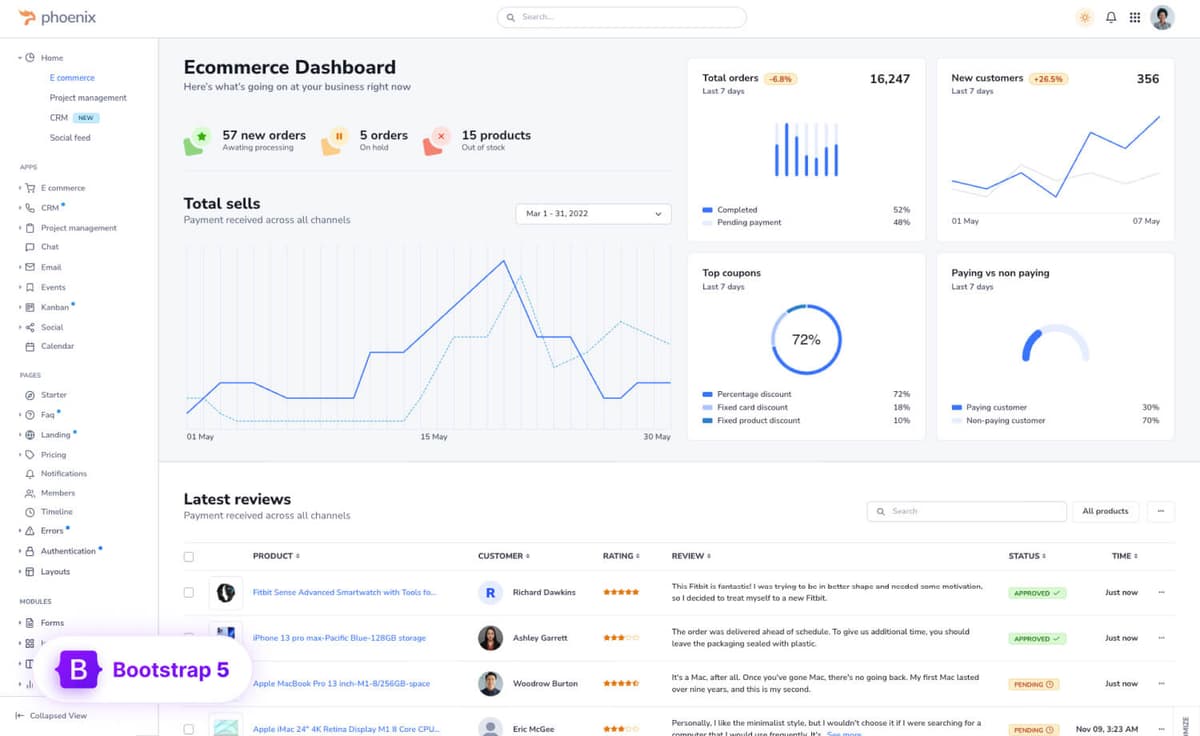Click the Phoenix logo in header
1200x736 pixels.
tap(57, 18)
